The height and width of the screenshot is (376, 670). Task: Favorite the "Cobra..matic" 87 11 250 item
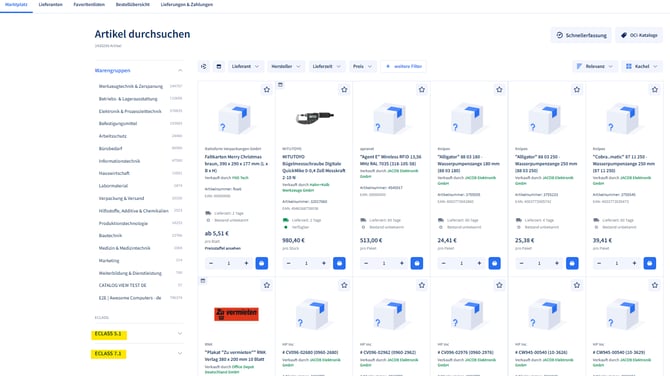(655, 90)
